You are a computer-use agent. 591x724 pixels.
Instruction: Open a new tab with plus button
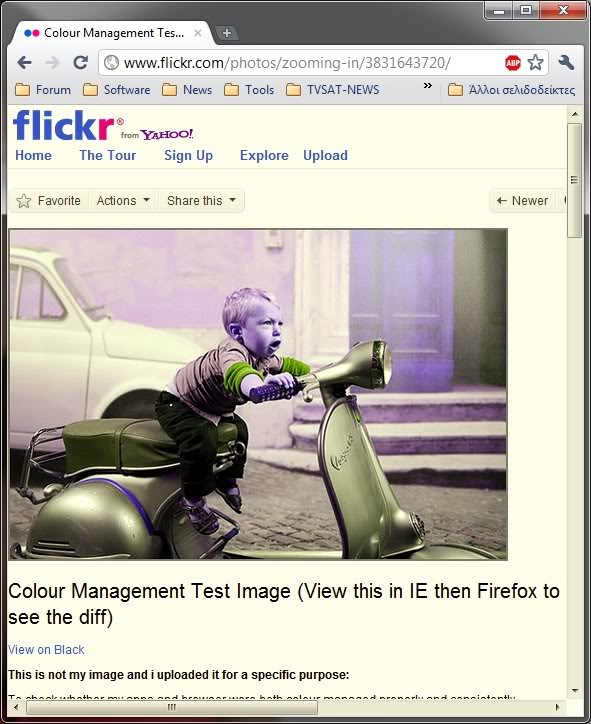pyautogui.click(x=227, y=33)
